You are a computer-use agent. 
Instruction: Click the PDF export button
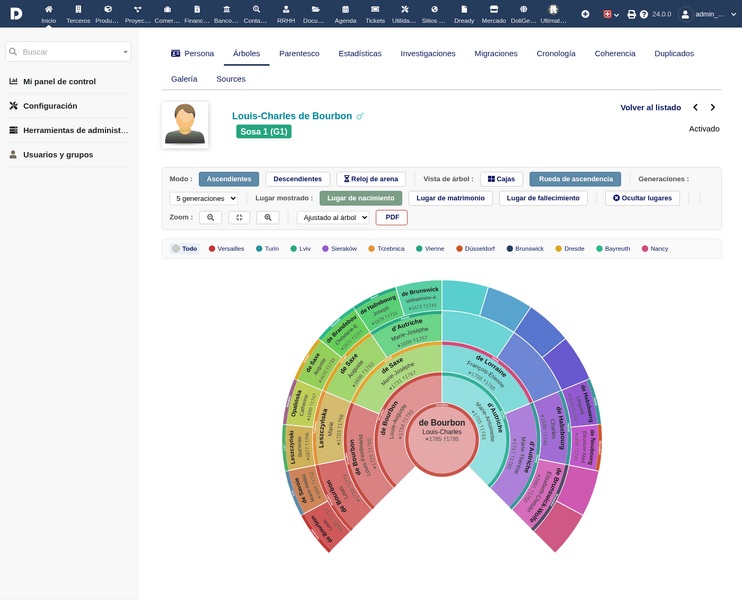pyautogui.click(x=392, y=217)
